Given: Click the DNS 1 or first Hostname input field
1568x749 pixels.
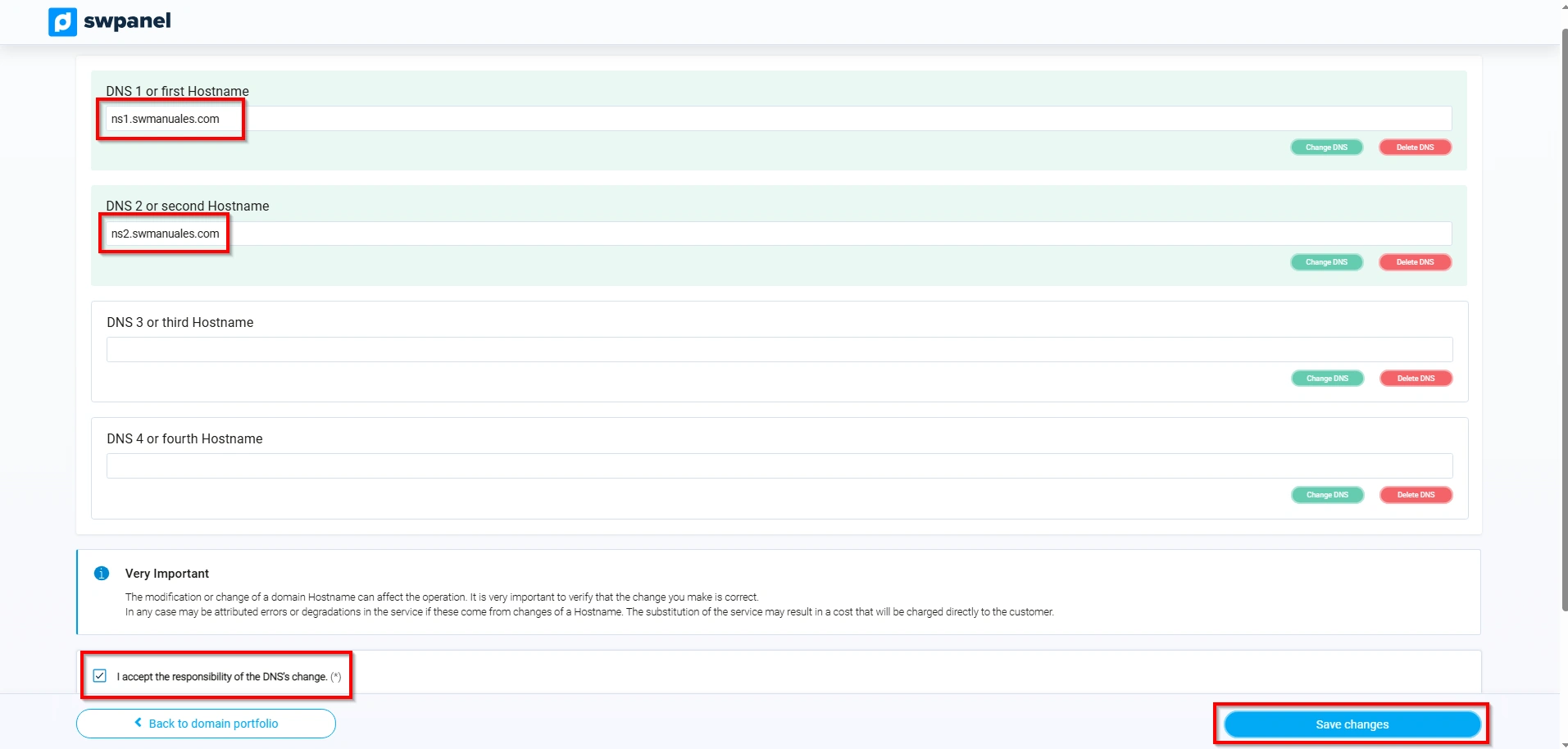Looking at the screenshot, I should pyautogui.click(x=779, y=119).
